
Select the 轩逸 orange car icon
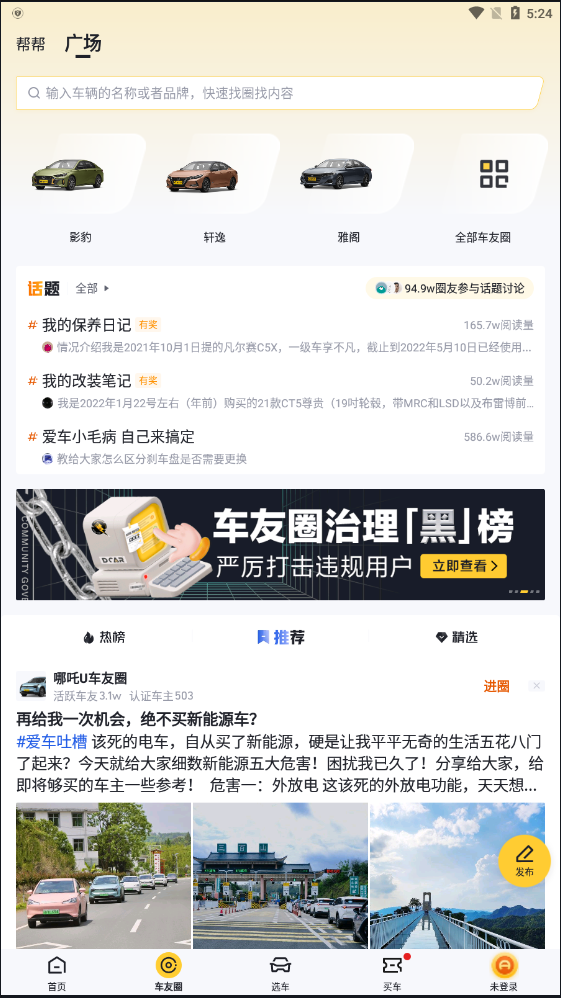click(202, 176)
